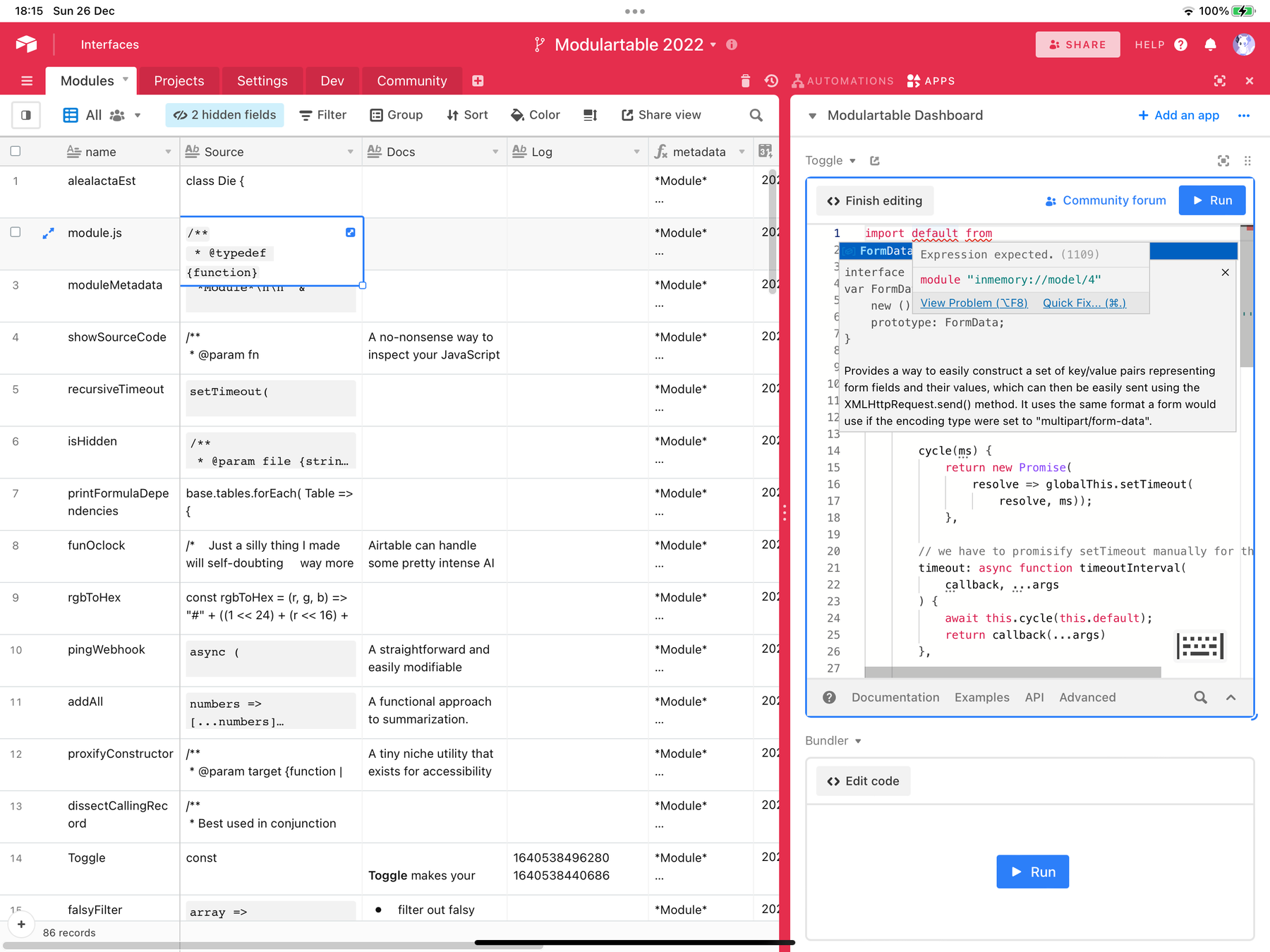Open the Toggle app in fullscreen
This screenshot has width=1270, height=952.
(x=1223, y=161)
